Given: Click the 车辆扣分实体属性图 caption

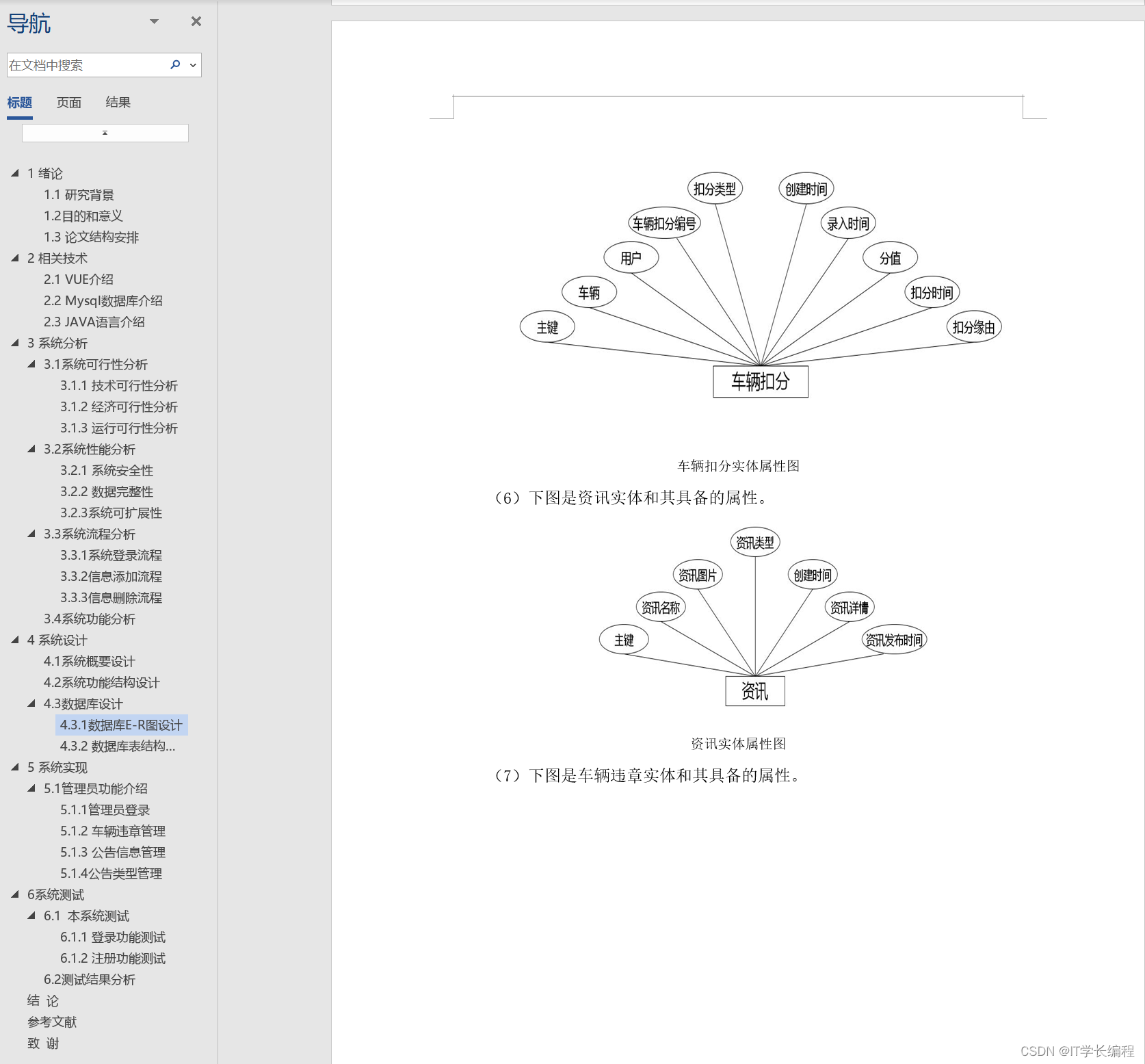Looking at the screenshot, I should 738,466.
